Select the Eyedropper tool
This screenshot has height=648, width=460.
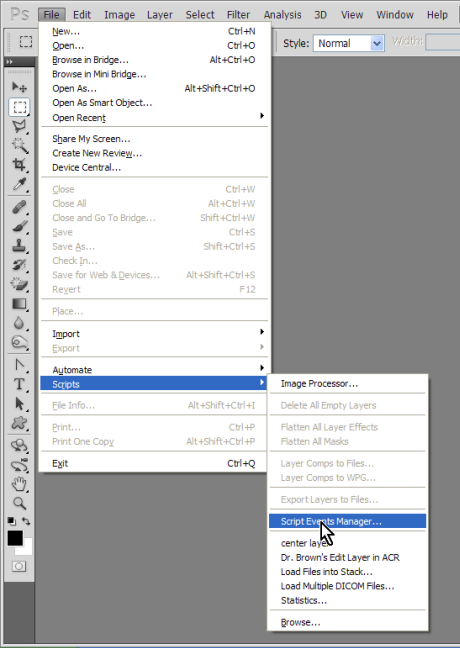pos(19,184)
